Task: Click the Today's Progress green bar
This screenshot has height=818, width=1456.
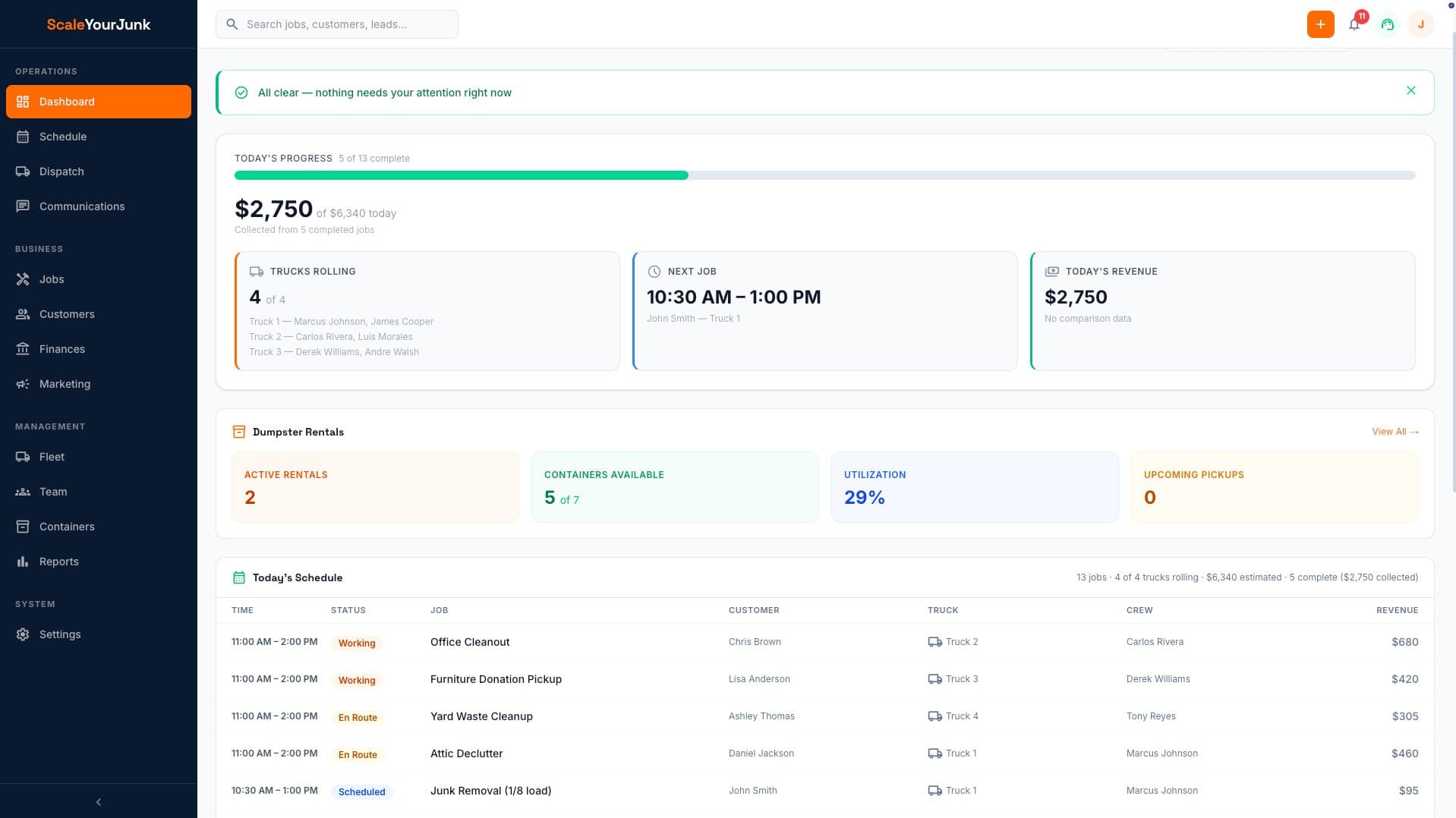Action: (462, 175)
